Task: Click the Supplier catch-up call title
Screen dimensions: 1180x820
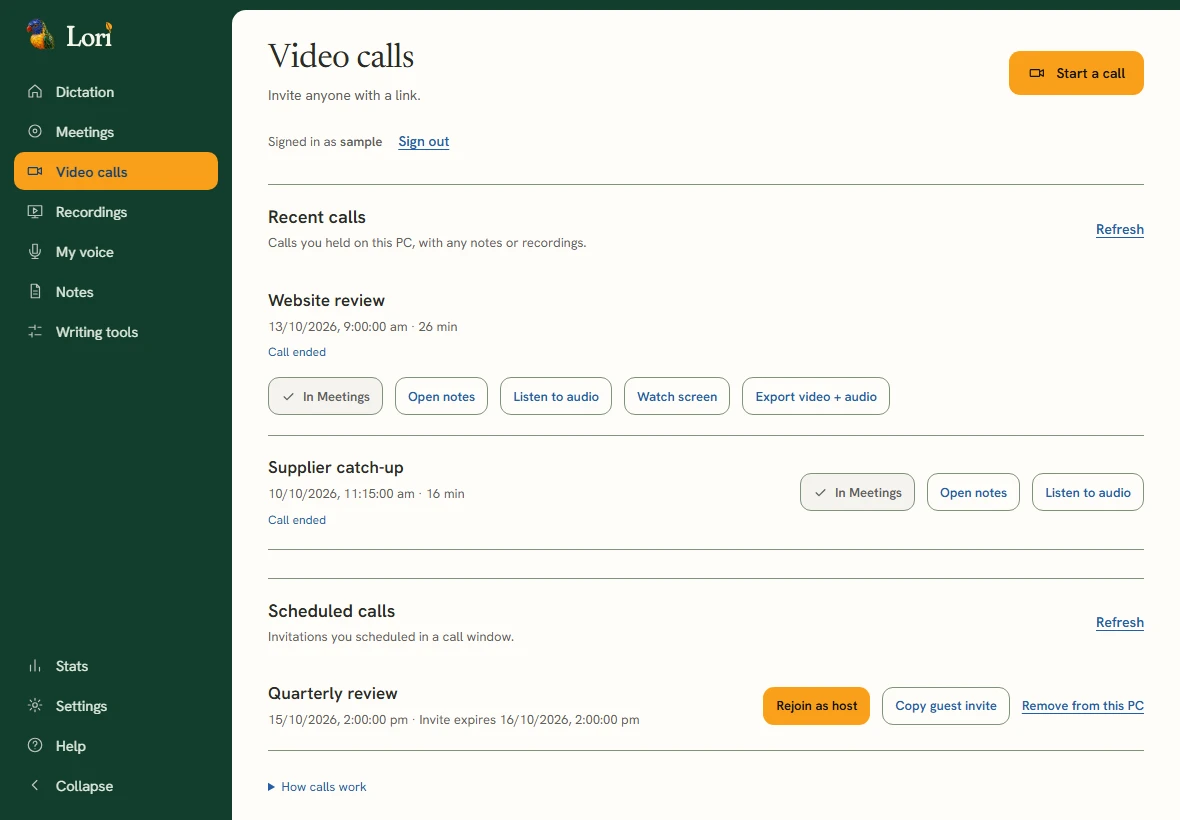Action: [x=336, y=467]
